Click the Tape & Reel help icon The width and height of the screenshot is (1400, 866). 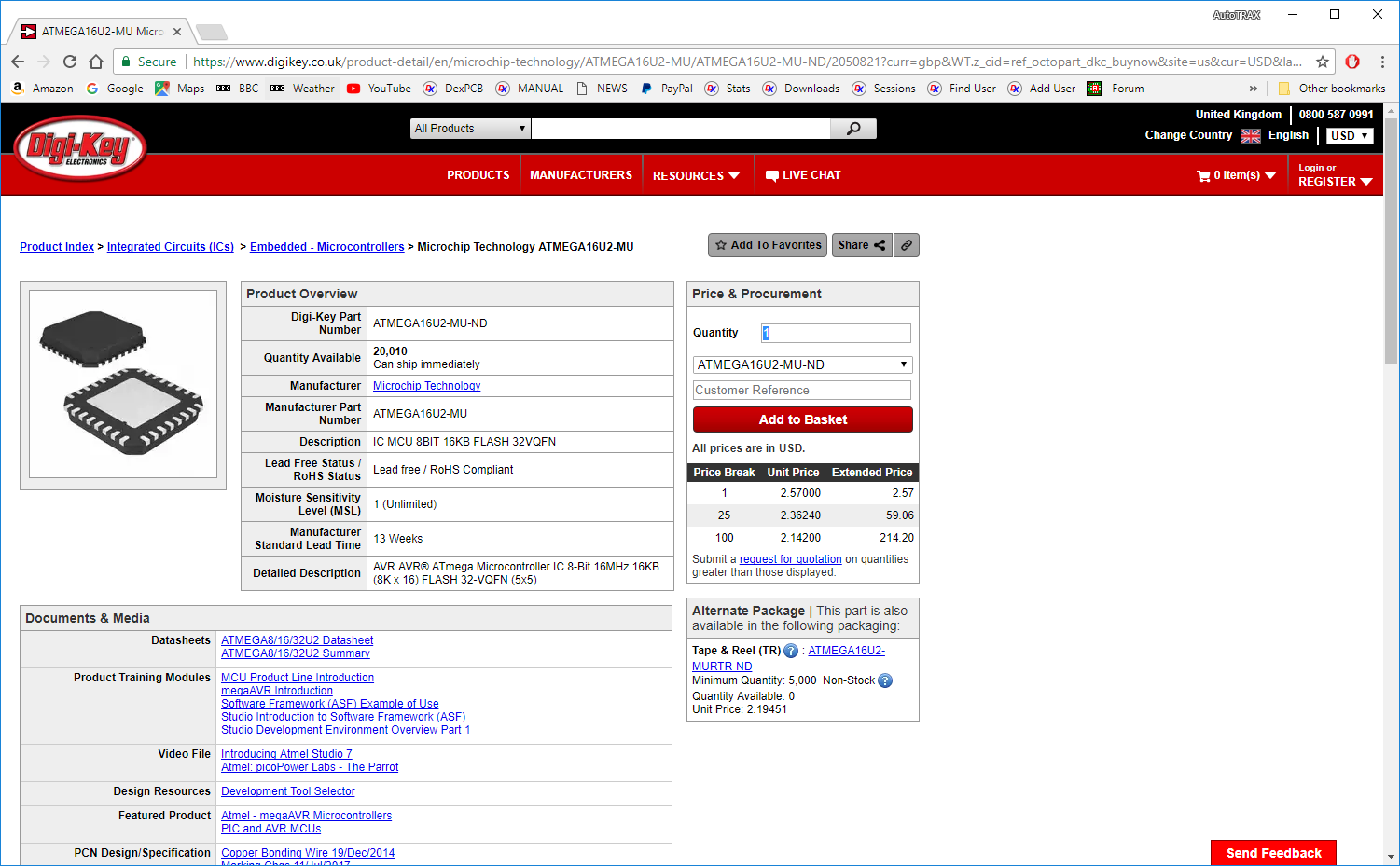click(791, 651)
